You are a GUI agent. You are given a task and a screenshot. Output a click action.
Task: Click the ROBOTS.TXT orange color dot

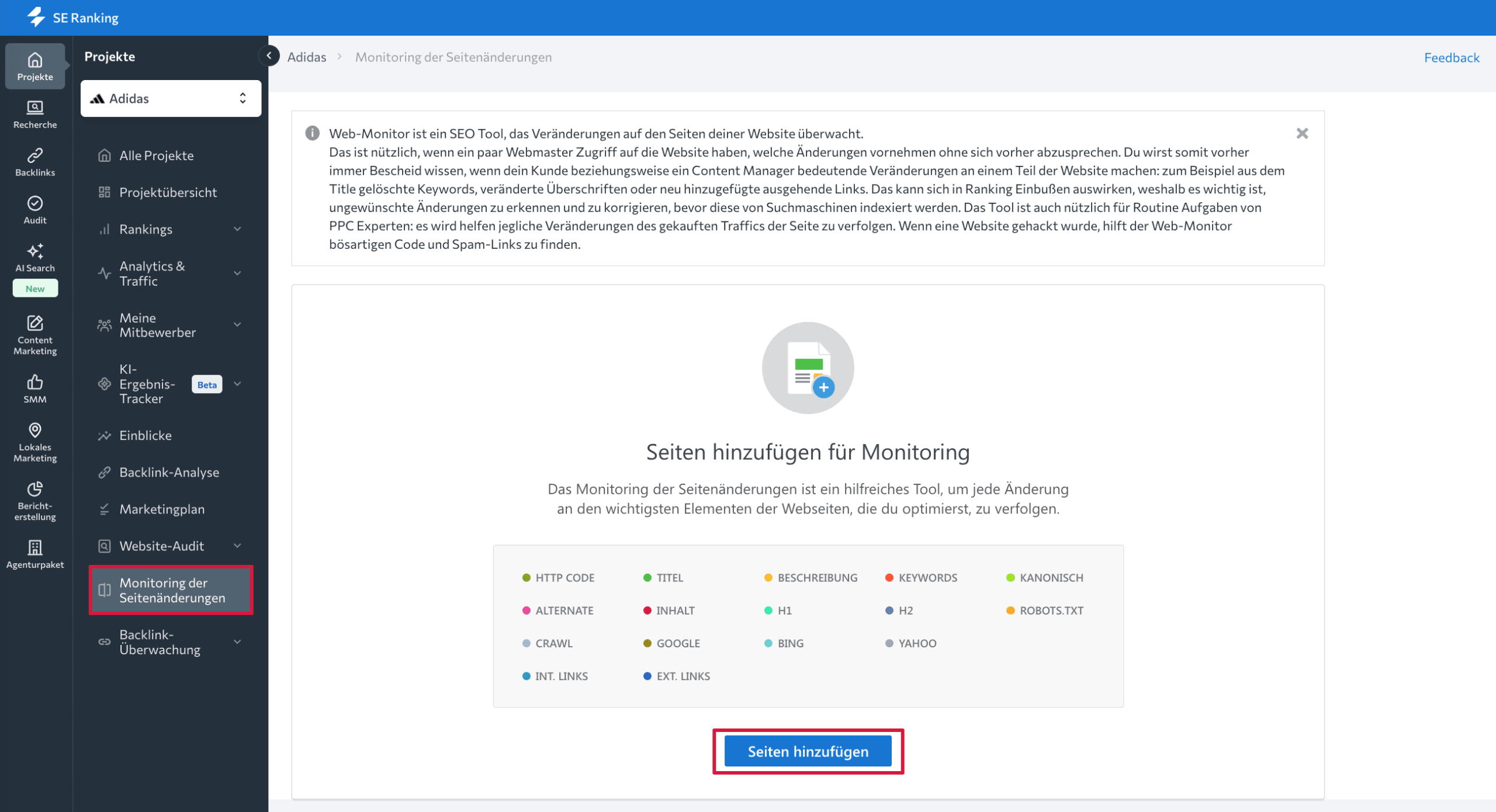(x=1010, y=610)
